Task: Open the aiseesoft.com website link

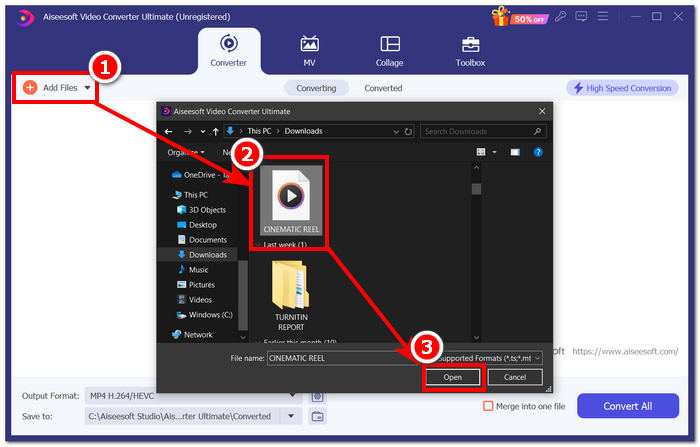Action: pyautogui.click(x=625, y=352)
